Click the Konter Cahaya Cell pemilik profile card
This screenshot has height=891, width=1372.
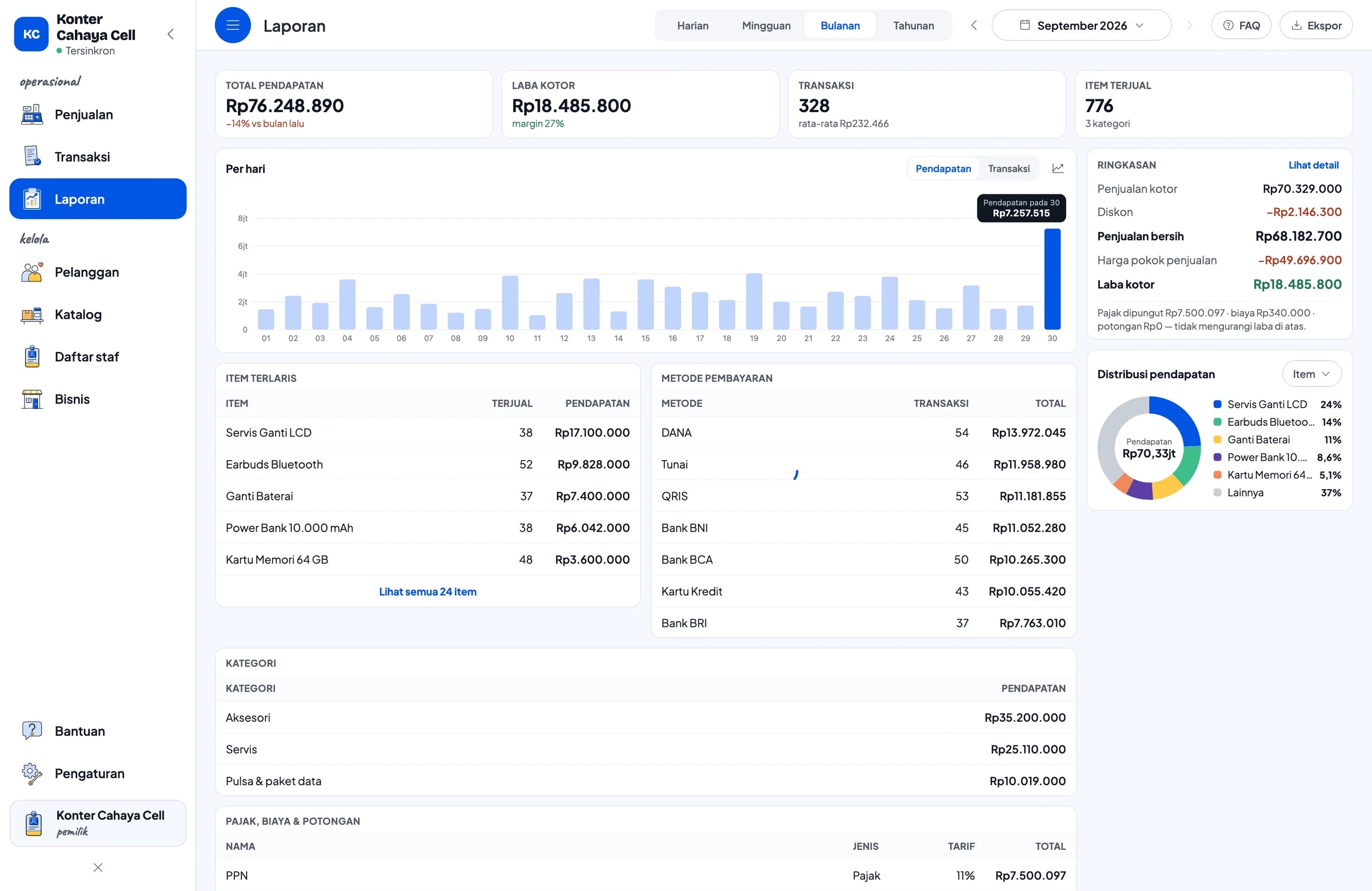click(98, 823)
